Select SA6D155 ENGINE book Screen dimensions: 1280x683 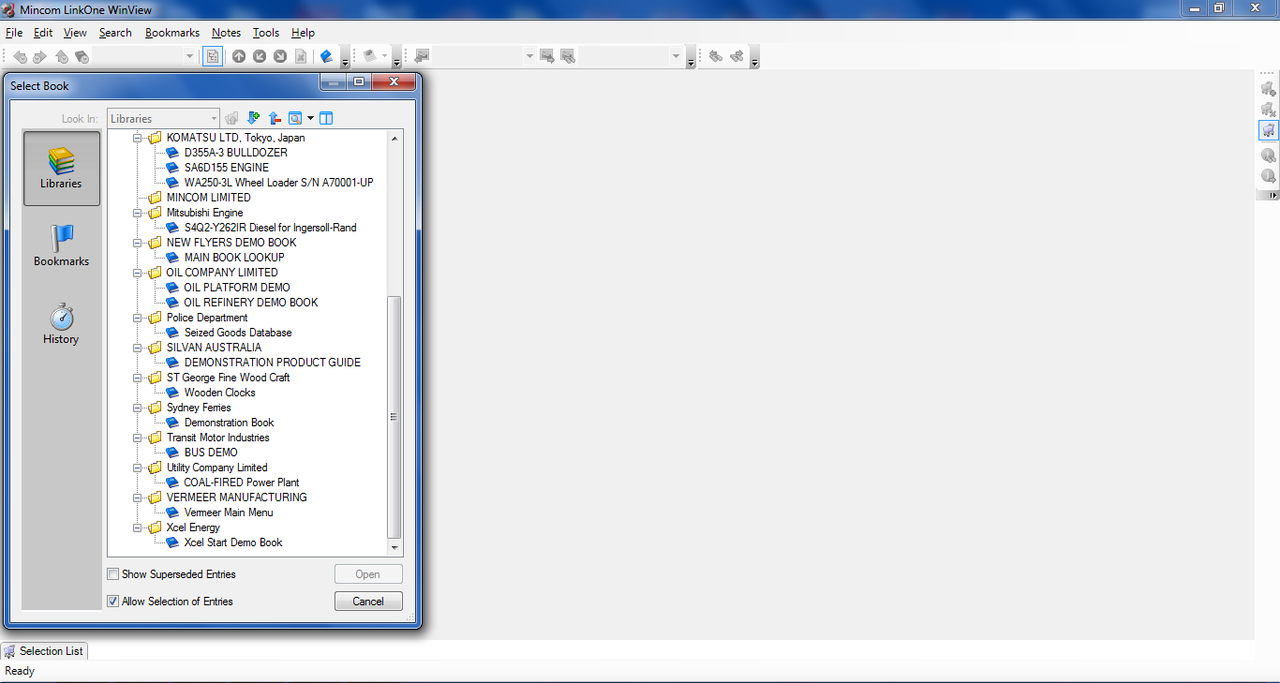pos(226,168)
